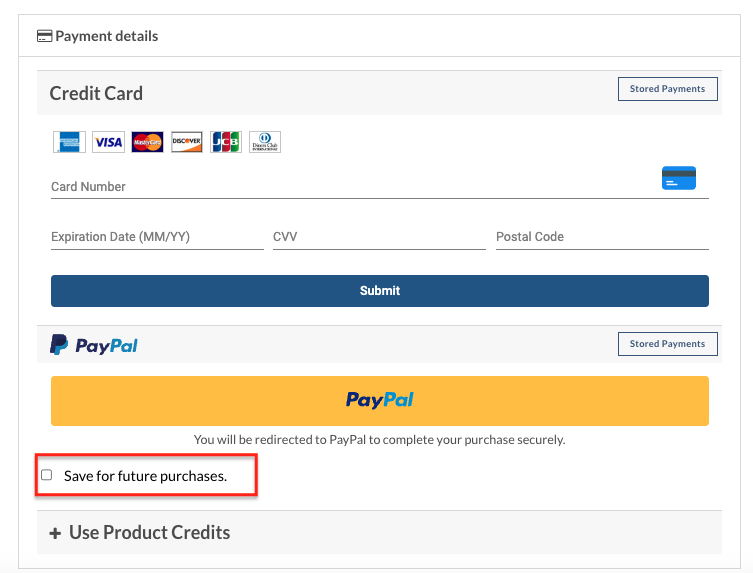Click the Payment details header icon
Viewport: 753px width, 573px height.
click(x=44, y=36)
